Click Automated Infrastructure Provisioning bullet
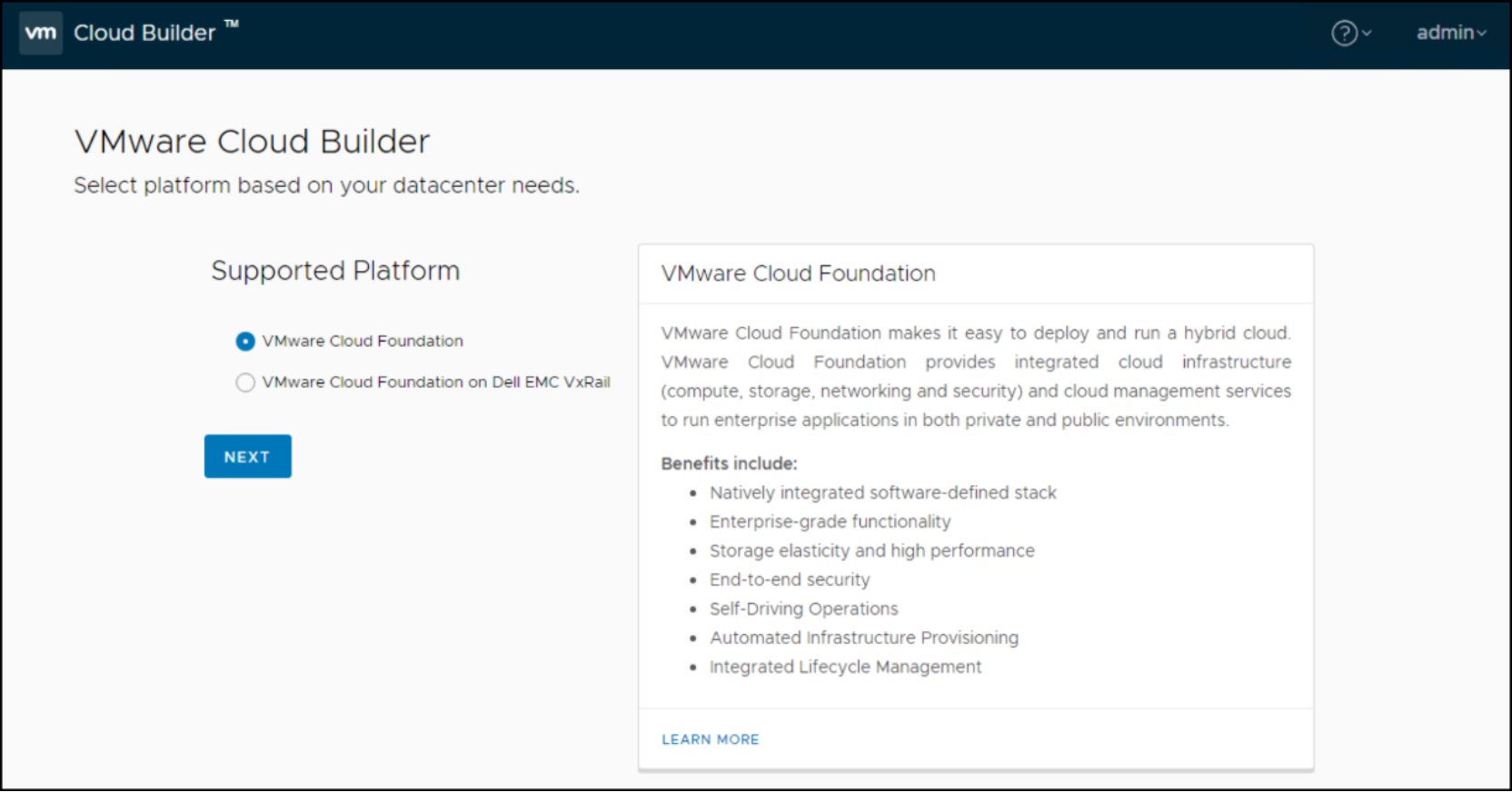Viewport: 1512px width, 792px height. click(x=863, y=638)
